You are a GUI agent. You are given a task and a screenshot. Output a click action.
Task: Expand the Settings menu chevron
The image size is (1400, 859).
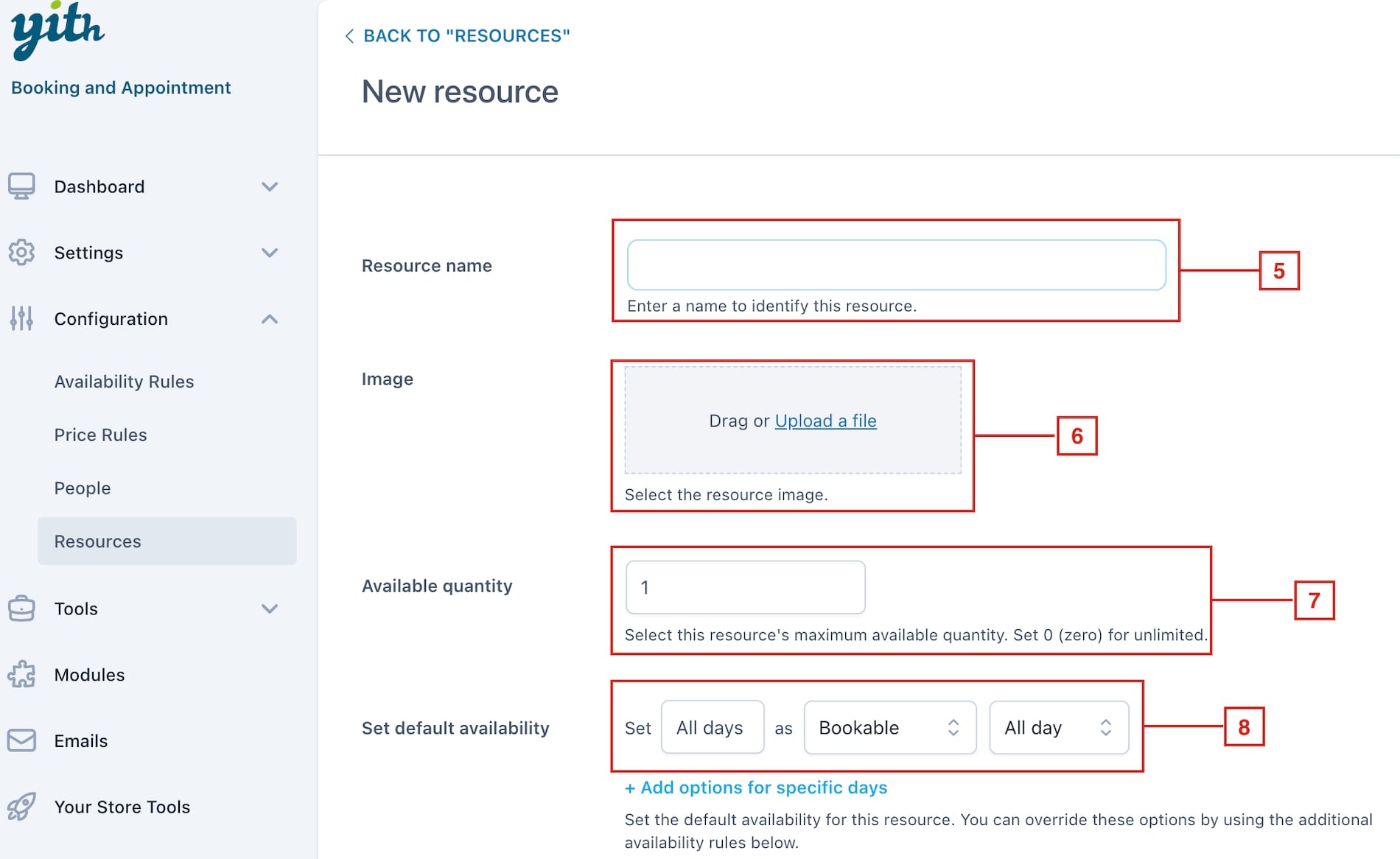click(x=270, y=253)
